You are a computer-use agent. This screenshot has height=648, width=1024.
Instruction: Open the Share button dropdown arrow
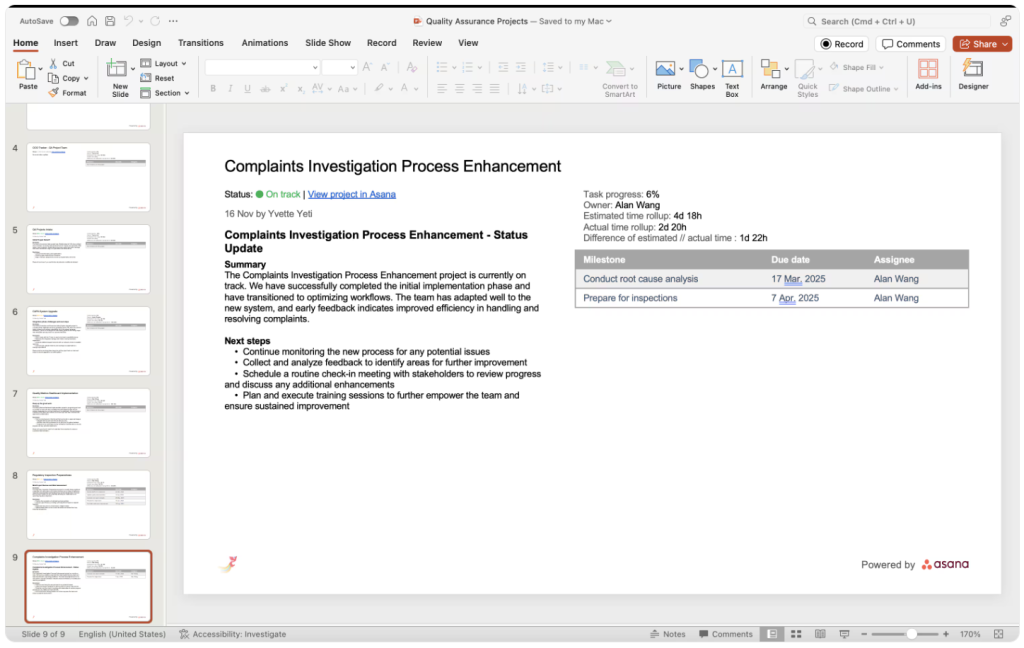tap(1006, 44)
